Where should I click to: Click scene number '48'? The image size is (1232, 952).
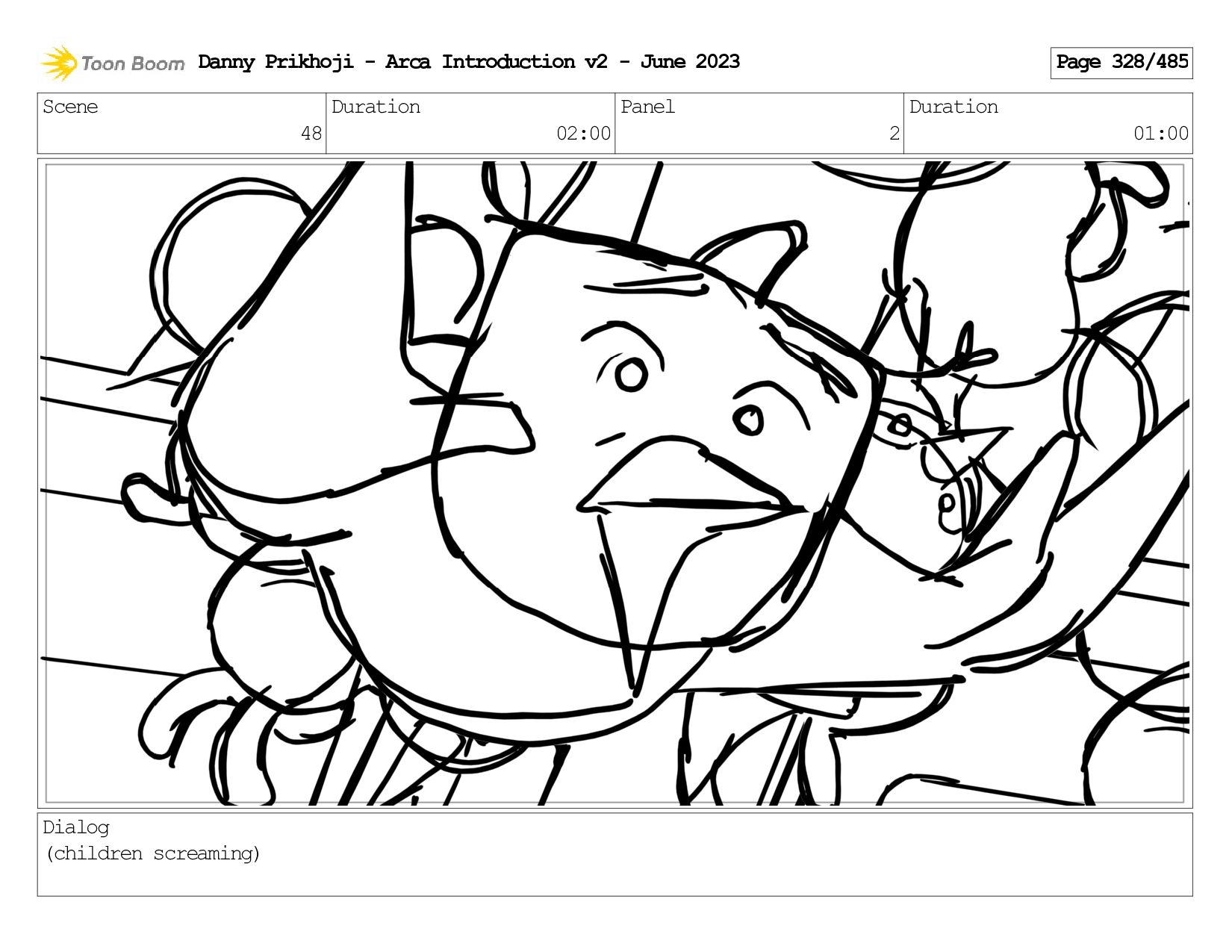pos(311,134)
